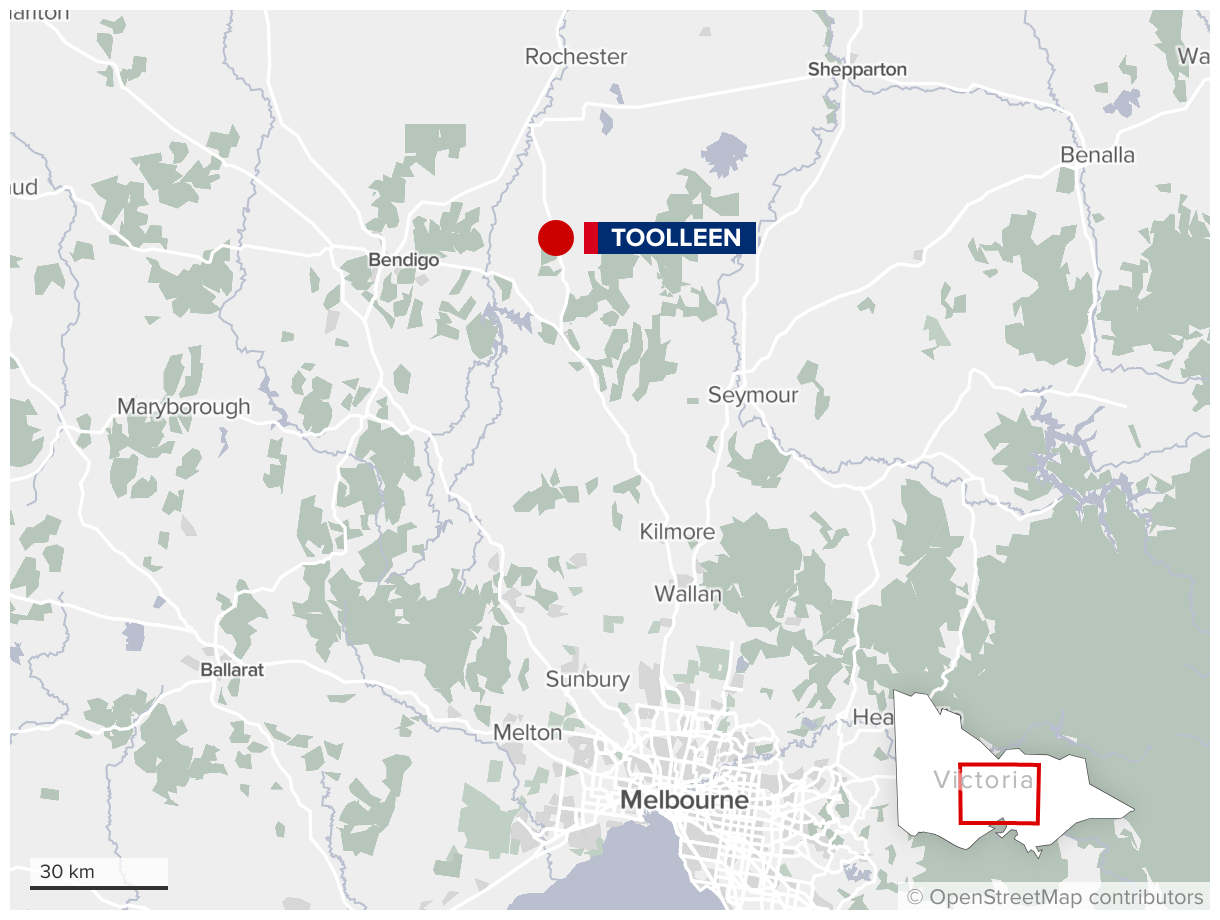
Task: Click the Bendigo town label
Action: click(404, 260)
